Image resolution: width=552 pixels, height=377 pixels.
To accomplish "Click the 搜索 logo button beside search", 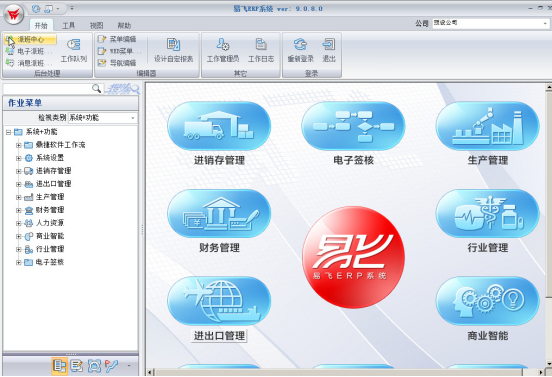I will coord(122,88).
